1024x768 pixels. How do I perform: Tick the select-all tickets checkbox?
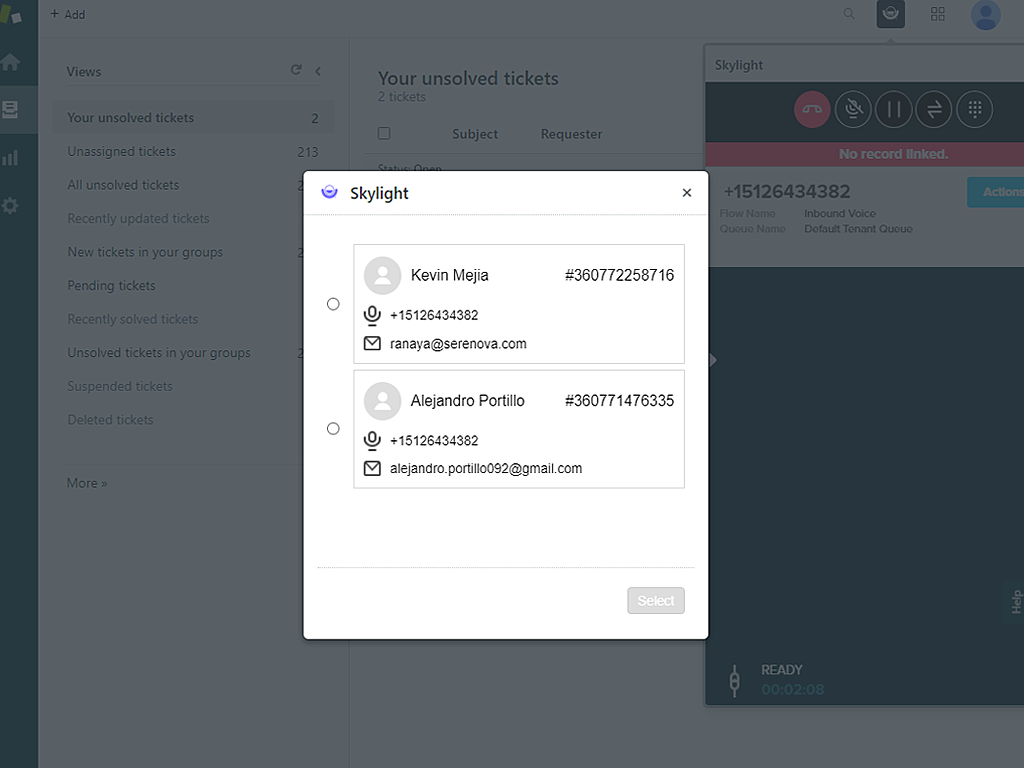pyautogui.click(x=384, y=133)
